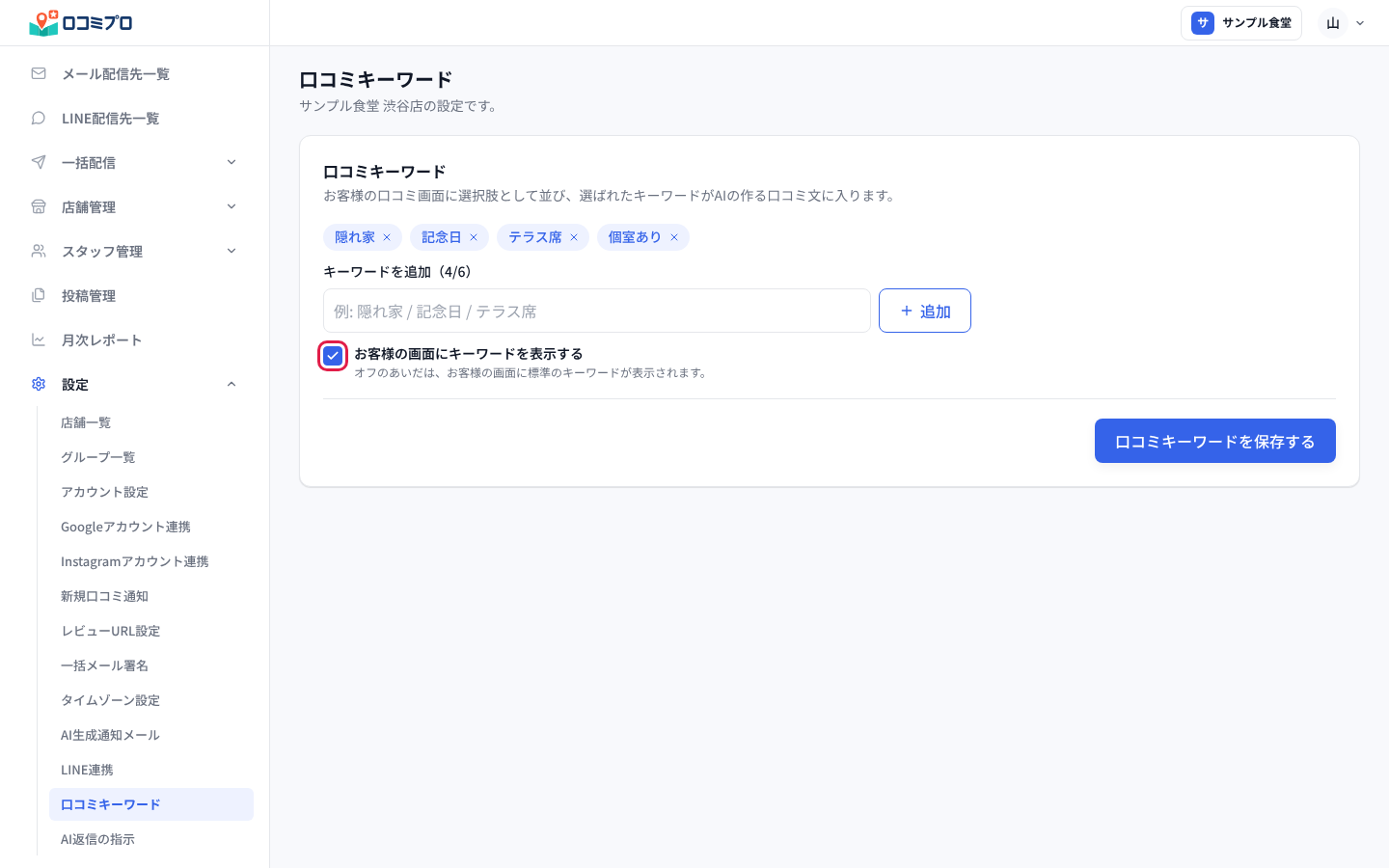This screenshot has height=868, width=1389.
Task: Open 一括メール署名 settings
Action: click(151, 665)
